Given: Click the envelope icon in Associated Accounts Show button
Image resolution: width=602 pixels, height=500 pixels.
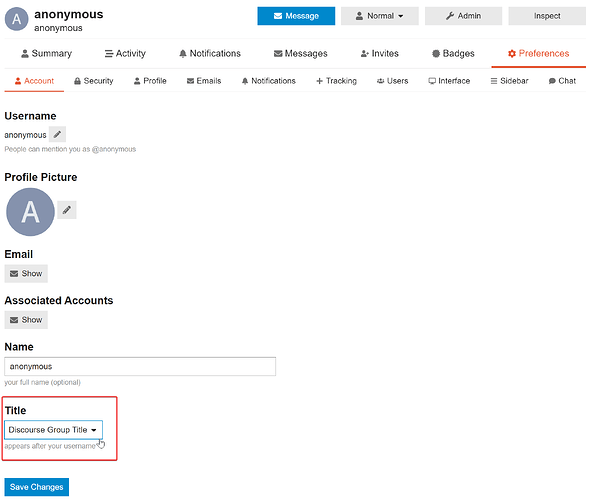Looking at the screenshot, I should [14, 320].
